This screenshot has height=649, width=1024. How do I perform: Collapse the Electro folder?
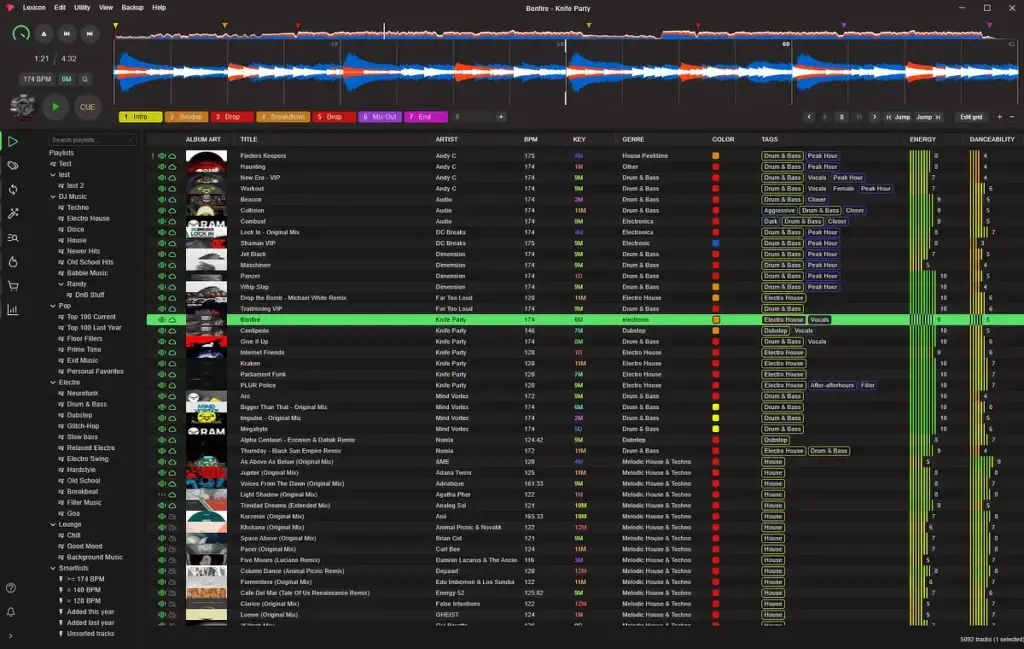(x=53, y=383)
